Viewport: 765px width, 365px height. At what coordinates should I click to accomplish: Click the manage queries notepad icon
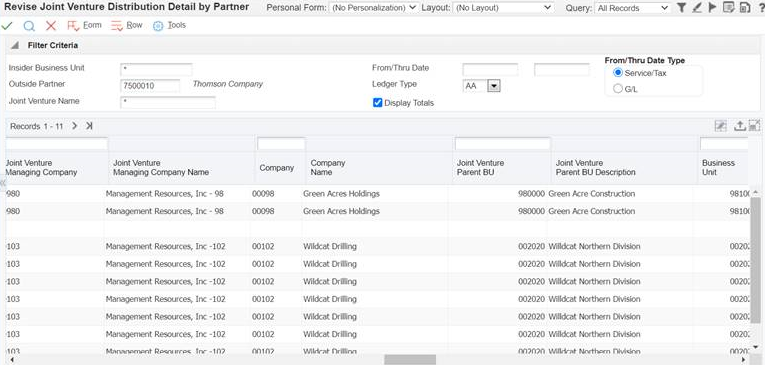tap(728, 7)
